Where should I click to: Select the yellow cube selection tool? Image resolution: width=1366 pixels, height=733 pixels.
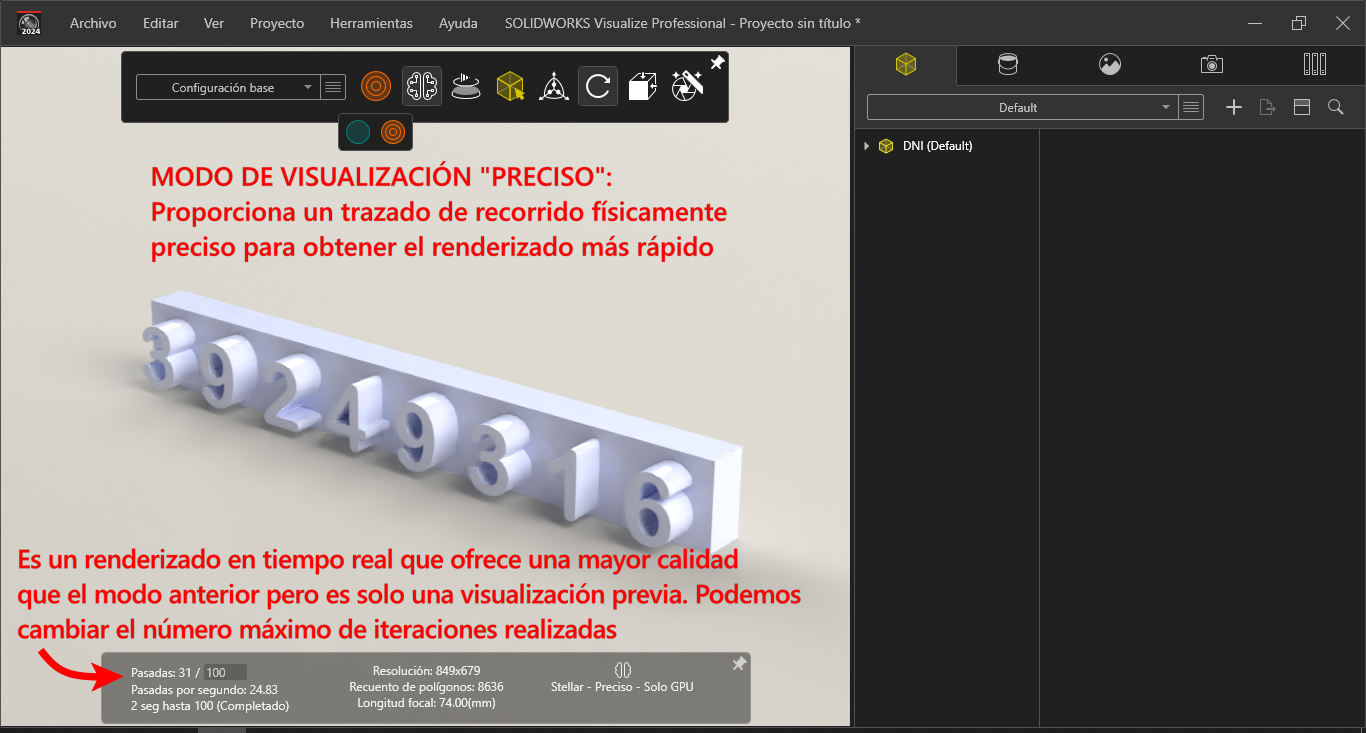tap(510, 87)
